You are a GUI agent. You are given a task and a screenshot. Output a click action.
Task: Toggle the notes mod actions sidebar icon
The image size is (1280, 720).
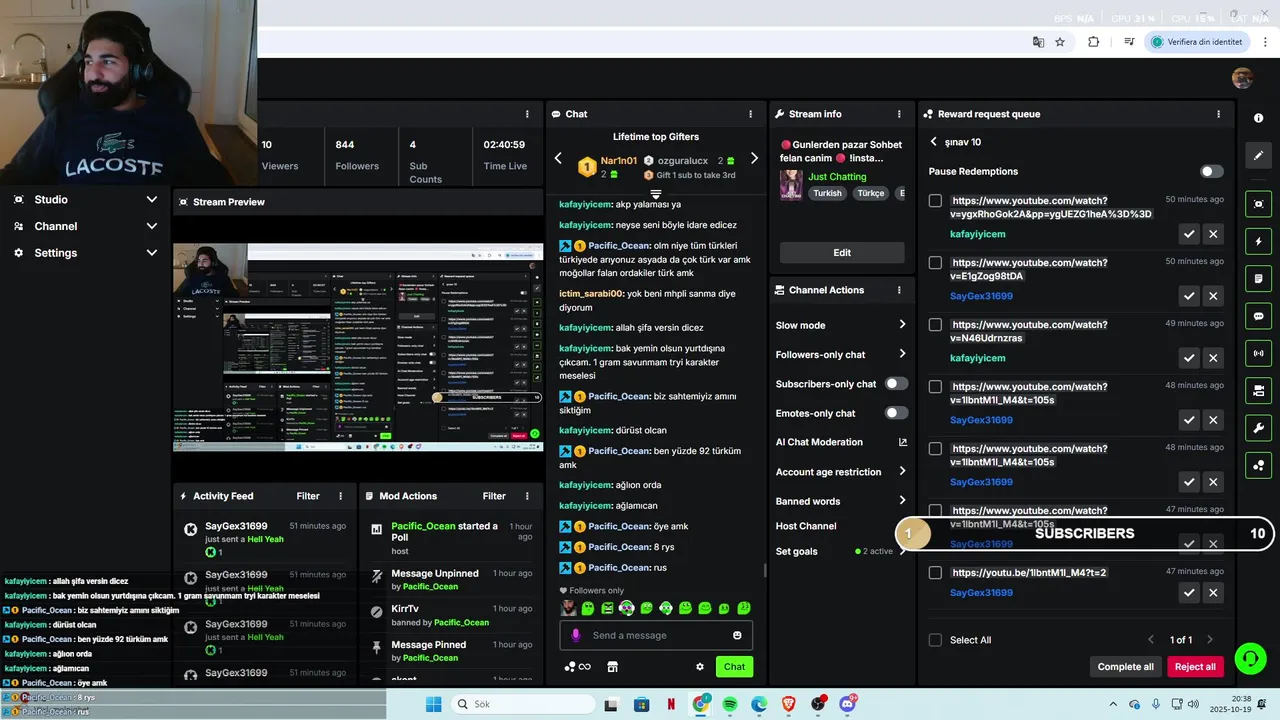pos(1258,278)
